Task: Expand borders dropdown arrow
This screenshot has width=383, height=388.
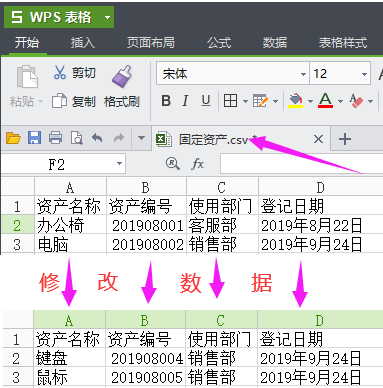Action: tap(245, 101)
